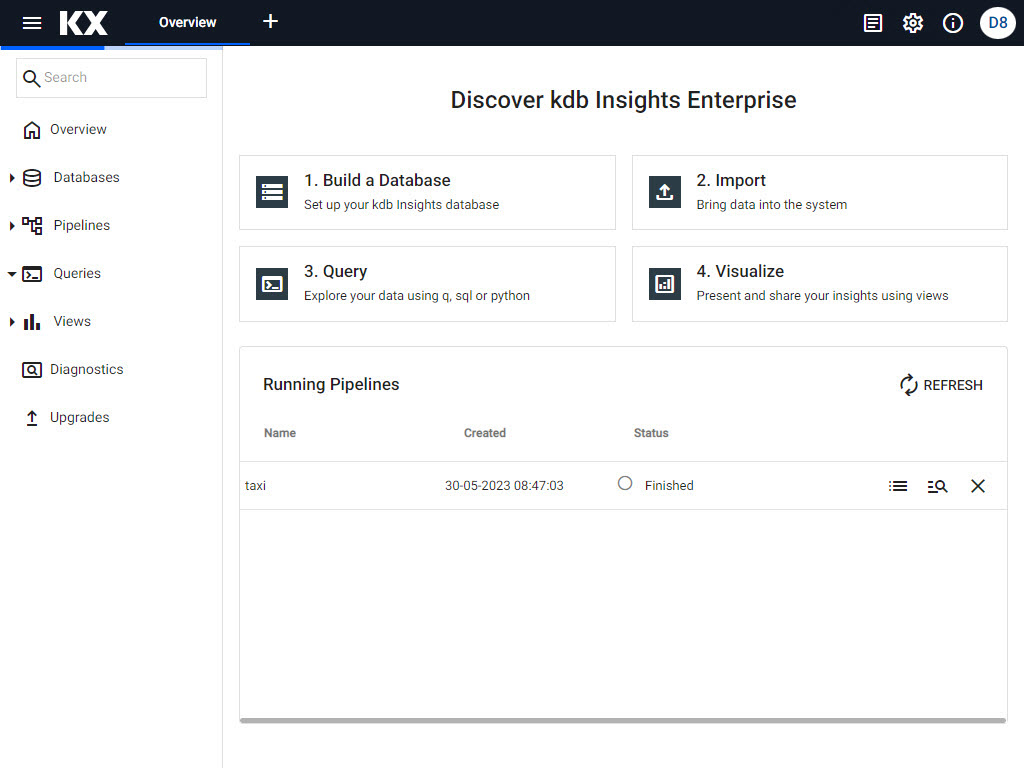This screenshot has width=1024, height=768.
Task: Go to Overview in the sidebar
Action: (78, 129)
